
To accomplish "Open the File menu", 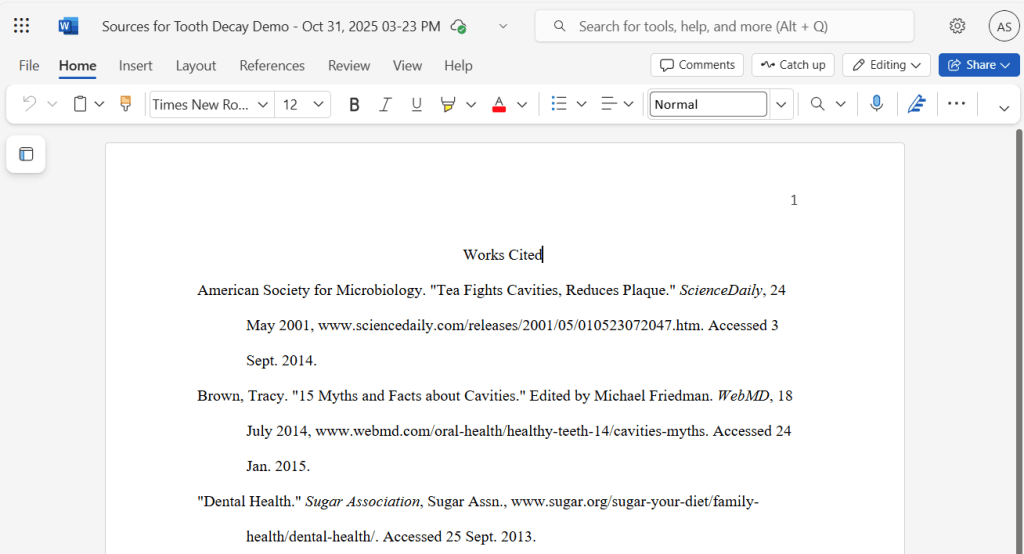I will 29,65.
